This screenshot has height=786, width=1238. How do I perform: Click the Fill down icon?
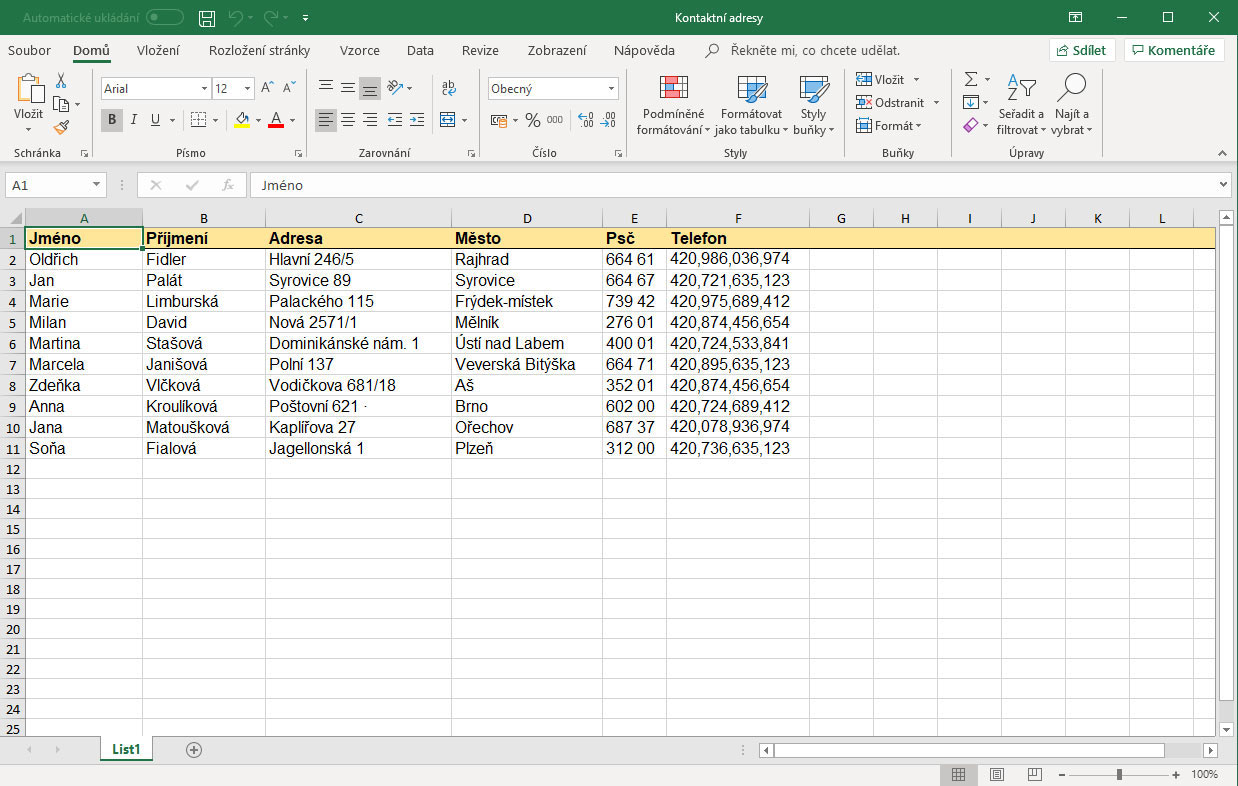pyautogui.click(x=970, y=102)
